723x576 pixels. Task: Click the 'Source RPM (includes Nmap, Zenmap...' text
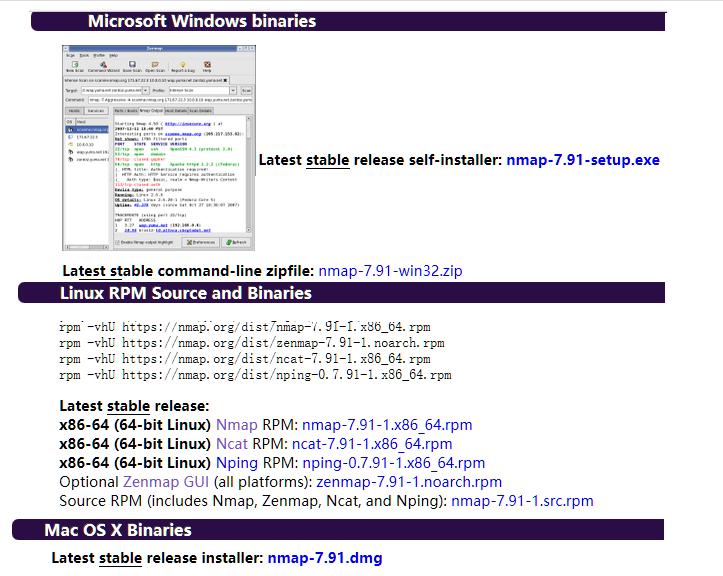(253, 501)
